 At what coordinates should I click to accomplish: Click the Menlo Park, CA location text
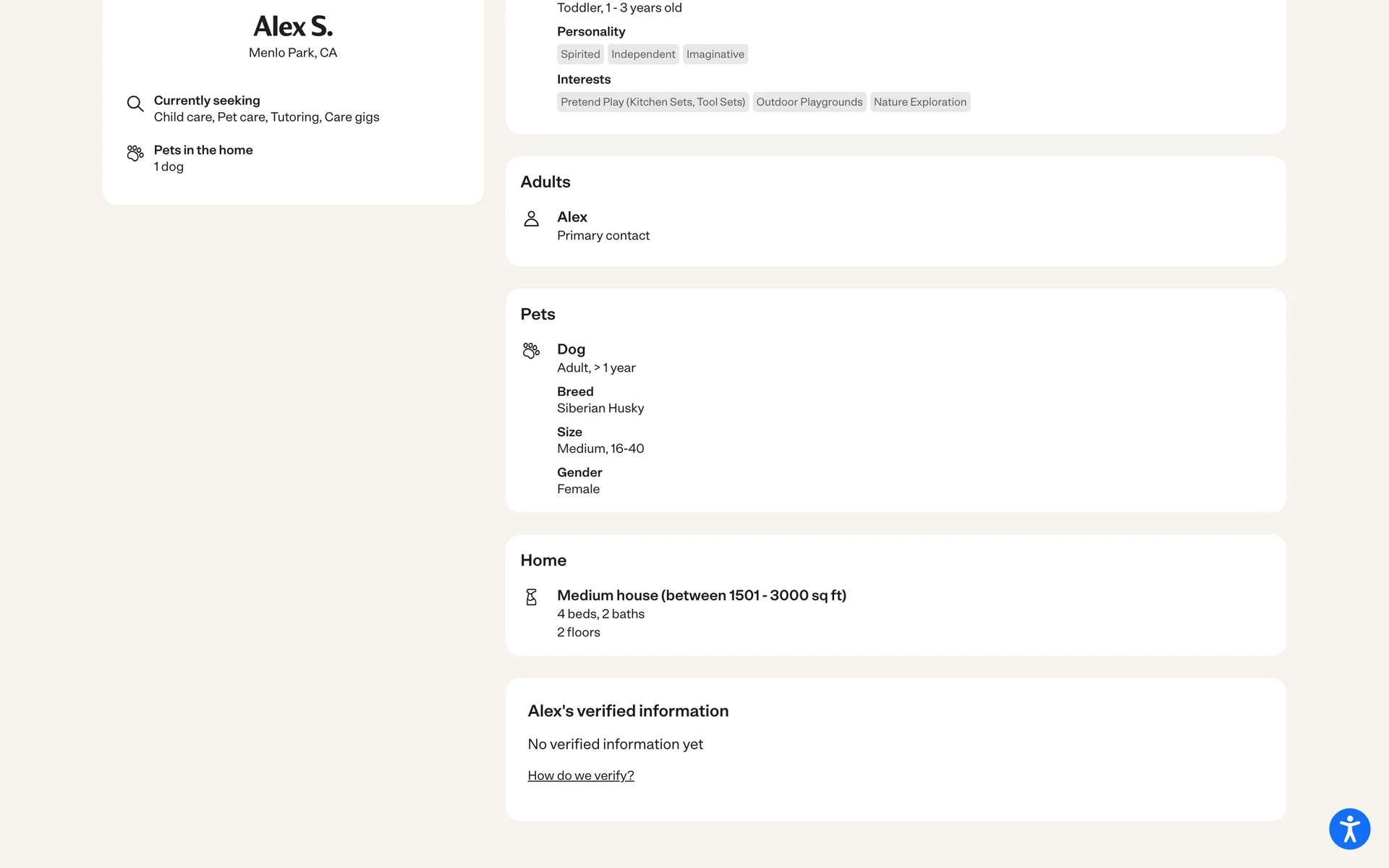point(293,53)
